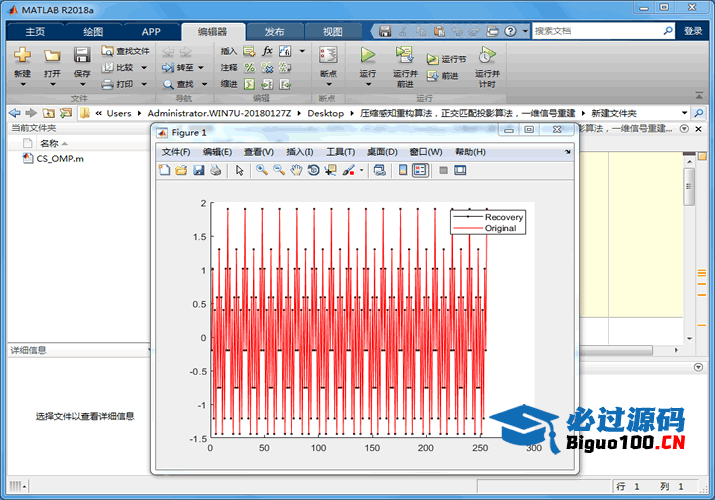Click the edit plot arrow tool
The image size is (715, 500).
pos(240,170)
